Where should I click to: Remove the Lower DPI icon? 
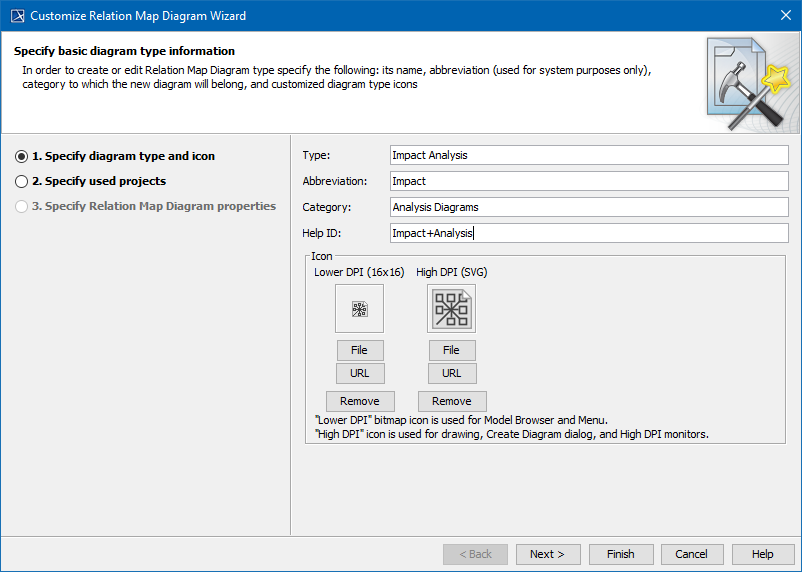click(x=359, y=401)
